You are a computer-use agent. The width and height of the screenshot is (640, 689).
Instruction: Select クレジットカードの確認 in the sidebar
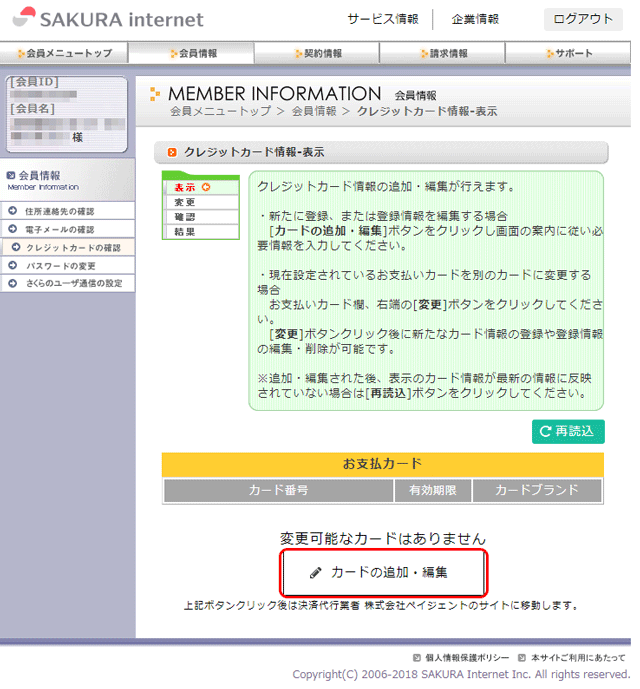point(73,247)
